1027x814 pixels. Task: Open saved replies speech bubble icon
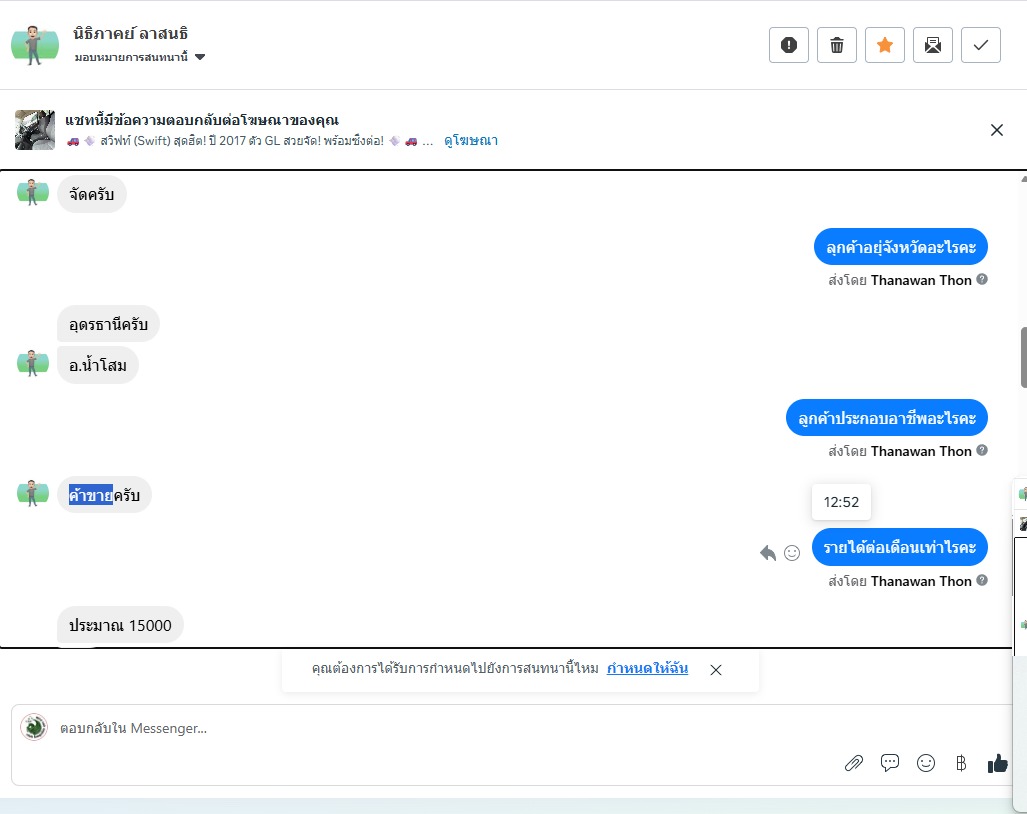[890, 763]
